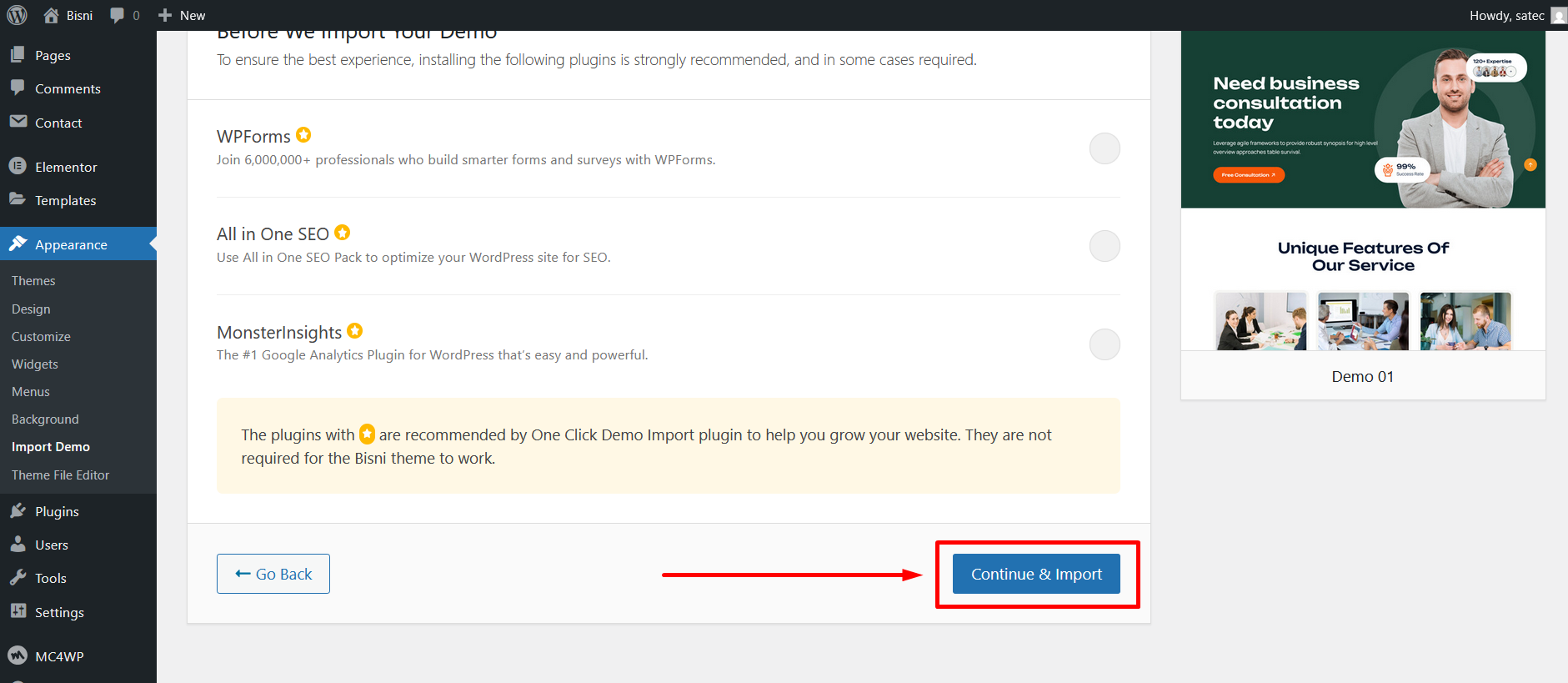Enable the All in One SEO plugin toggle
The height and width of the screenshot is (683, 1568).
pyautogui.click(x=1105, y=246)
